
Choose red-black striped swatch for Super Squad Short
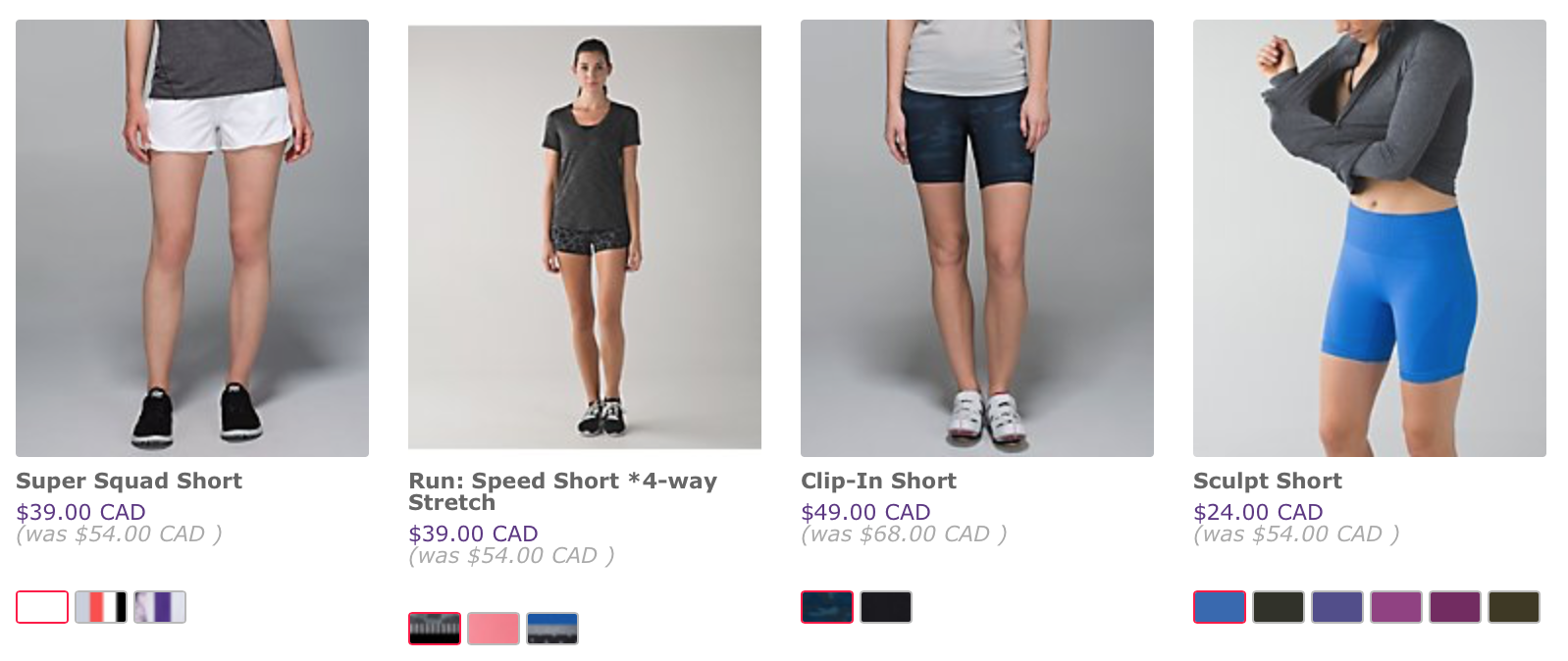coord(101,607)
